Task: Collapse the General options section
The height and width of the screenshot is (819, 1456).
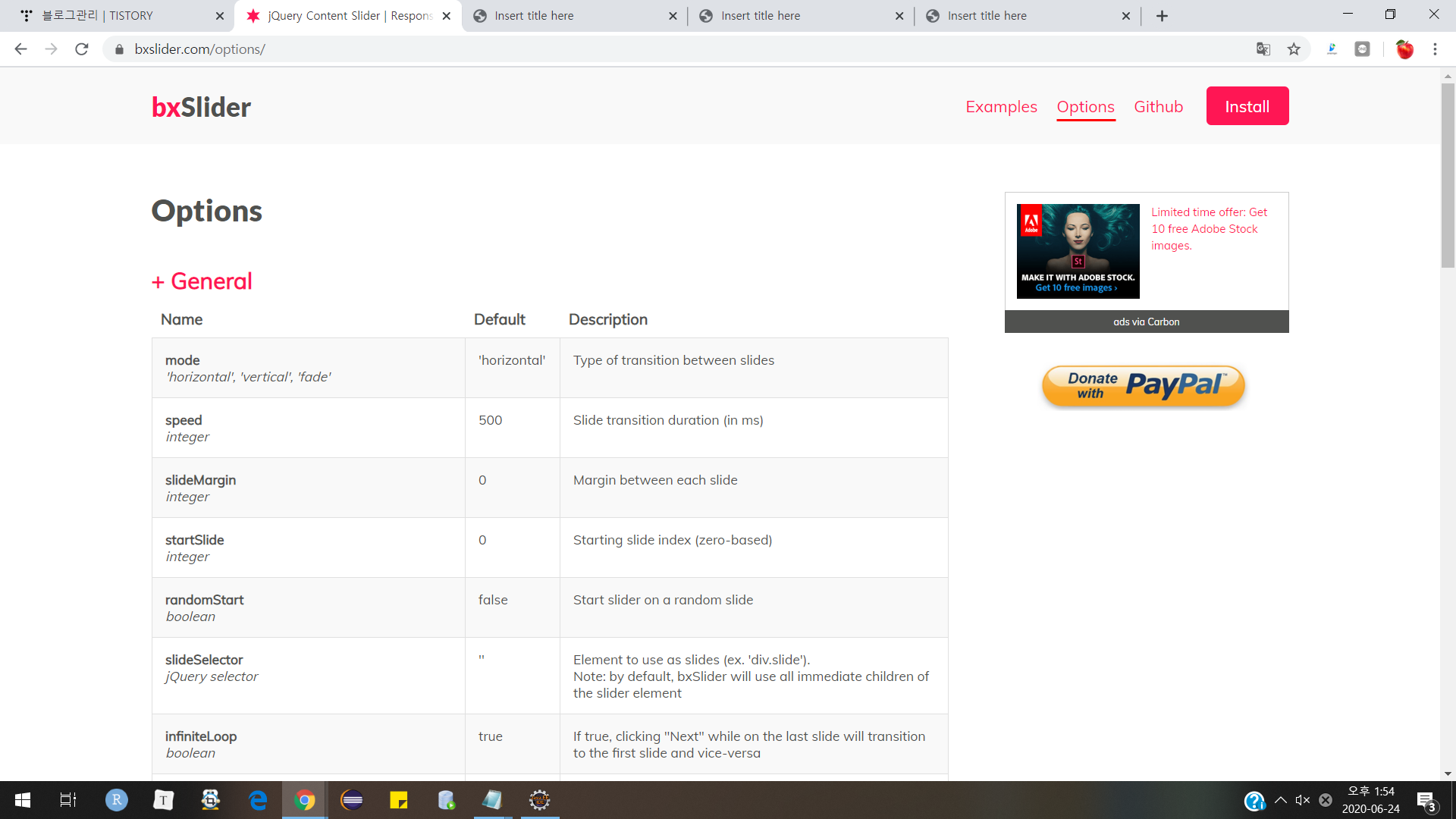Action: pyautogui.click(x=202, y=281)
